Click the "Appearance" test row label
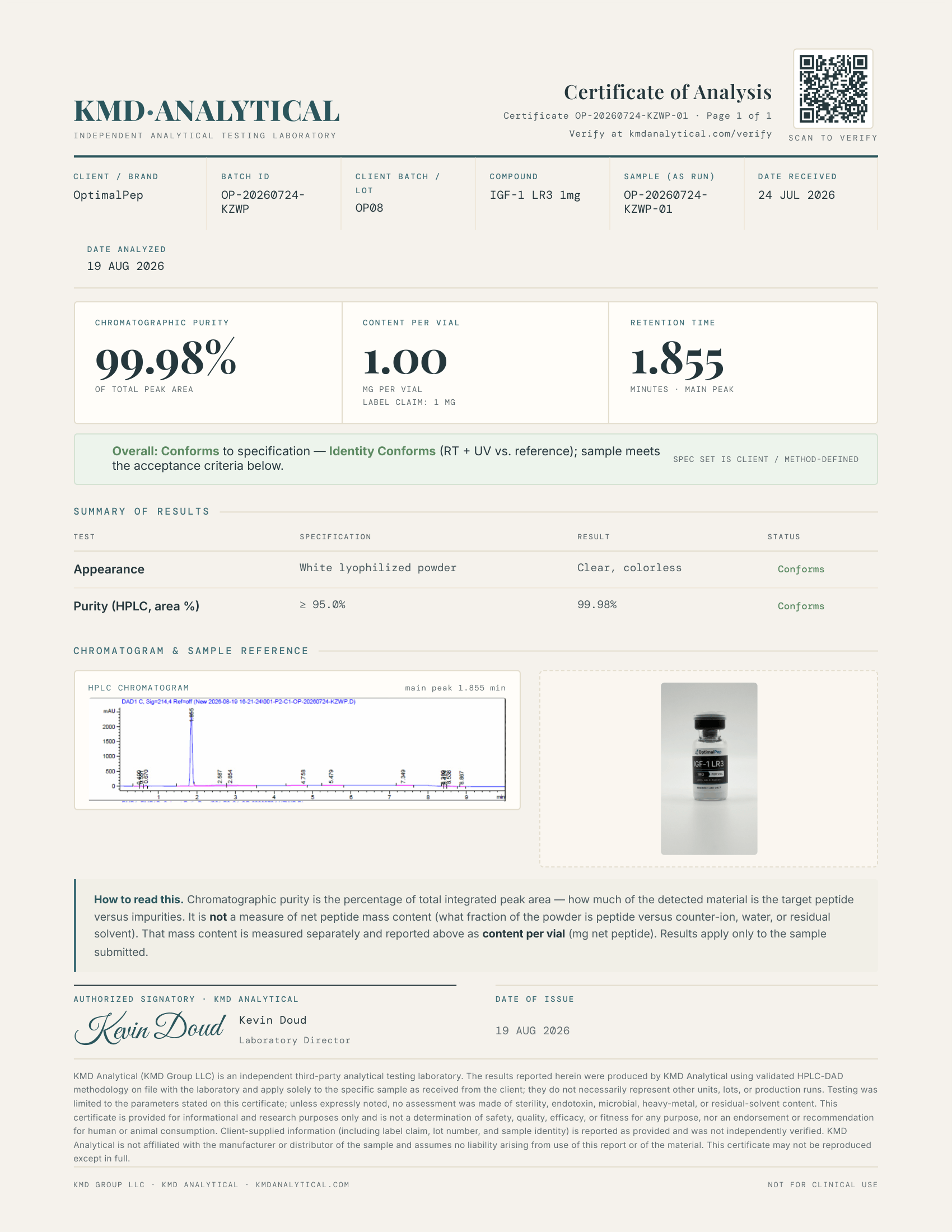 pos(109,569)
